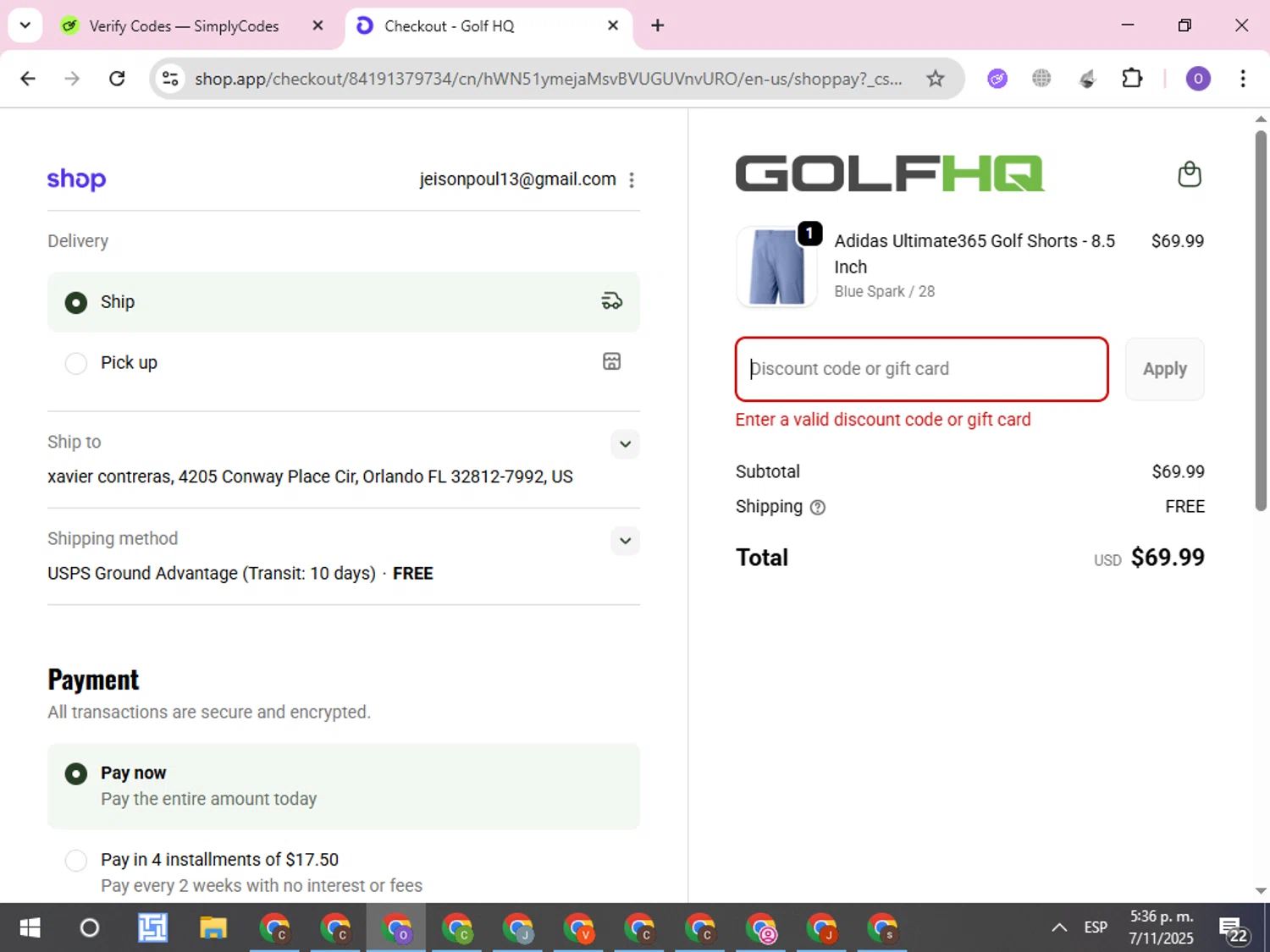Image resolution: width=1270 pixels, height=952 pixels.
Task: View site information icon in address bar
Action: click(x=170, y=79)
